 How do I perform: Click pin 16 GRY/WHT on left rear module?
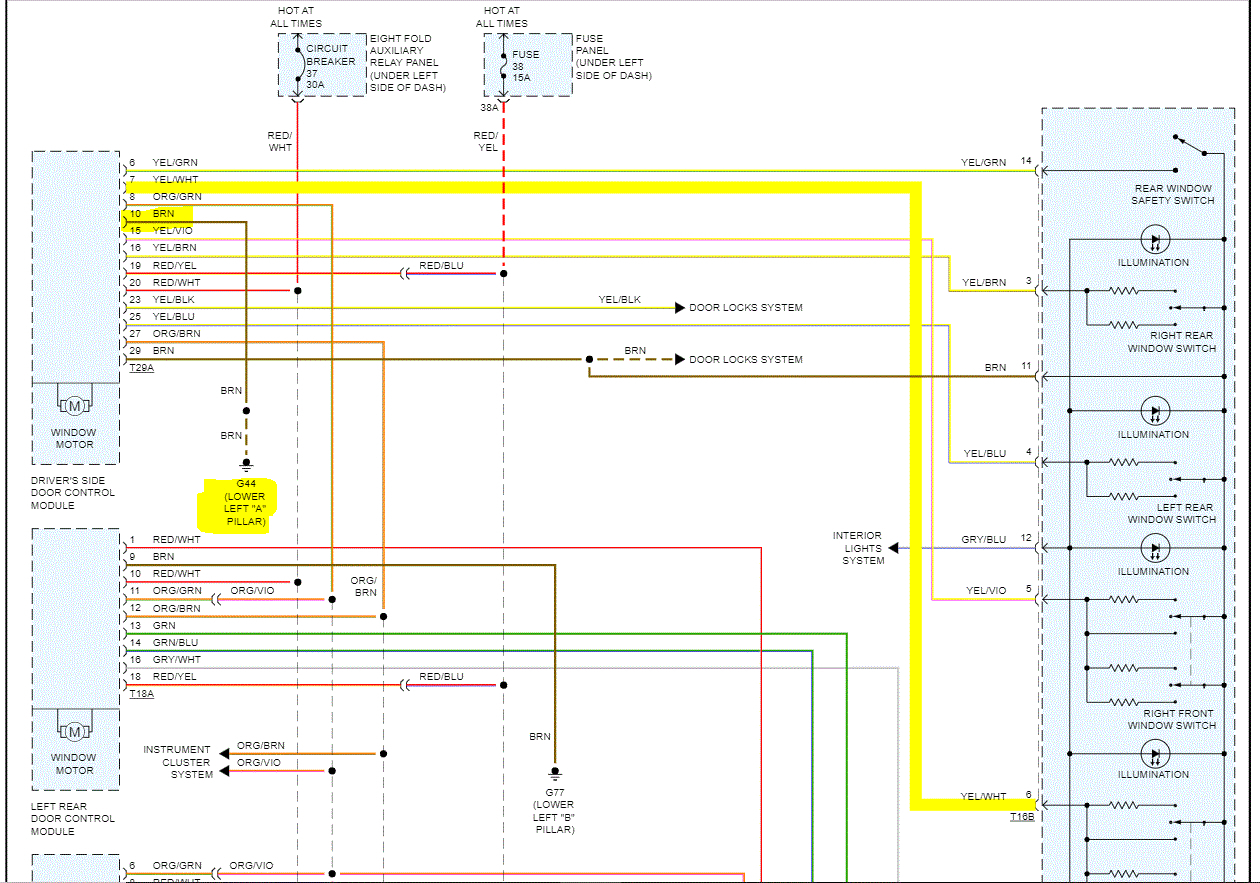[165, 660]
